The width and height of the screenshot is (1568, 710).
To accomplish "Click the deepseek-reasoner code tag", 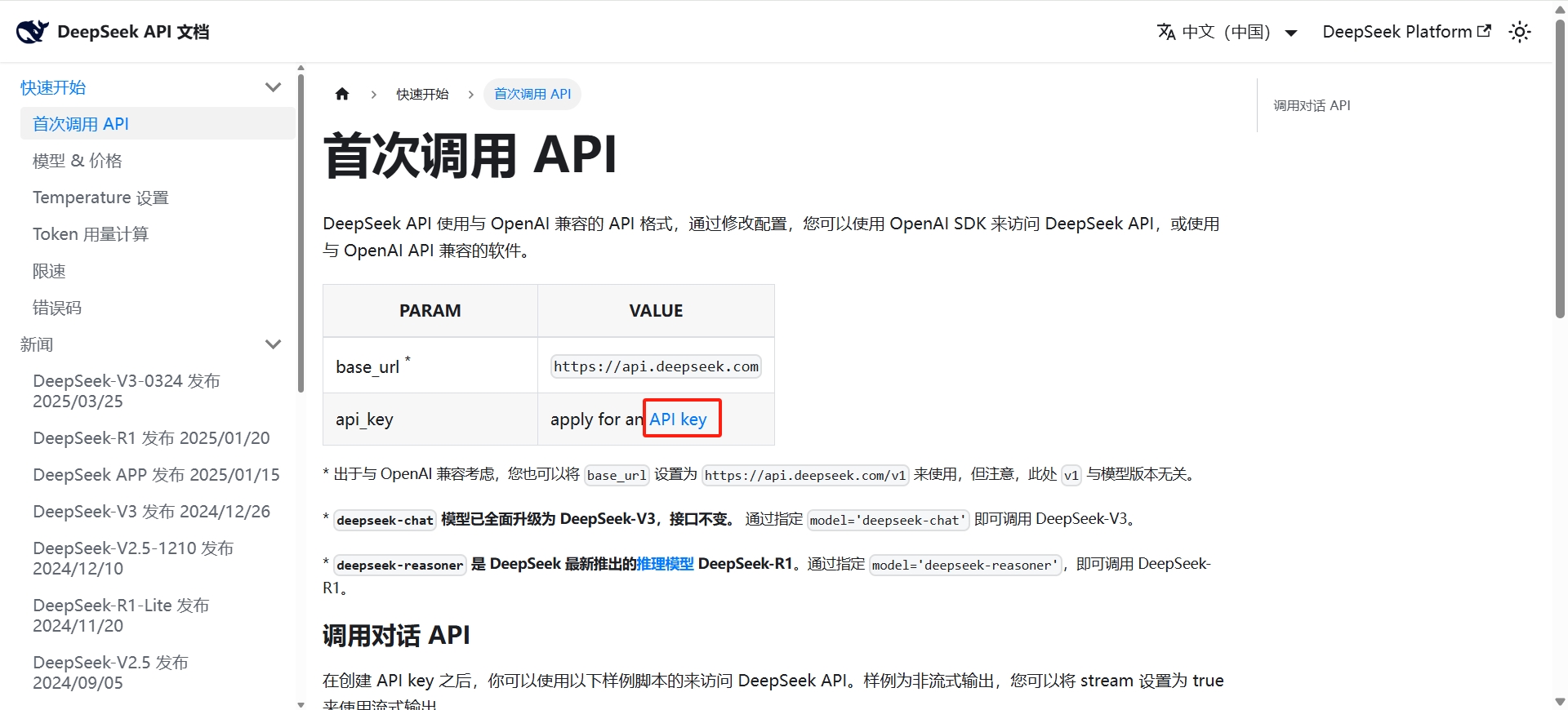I will tap(399, 565).
